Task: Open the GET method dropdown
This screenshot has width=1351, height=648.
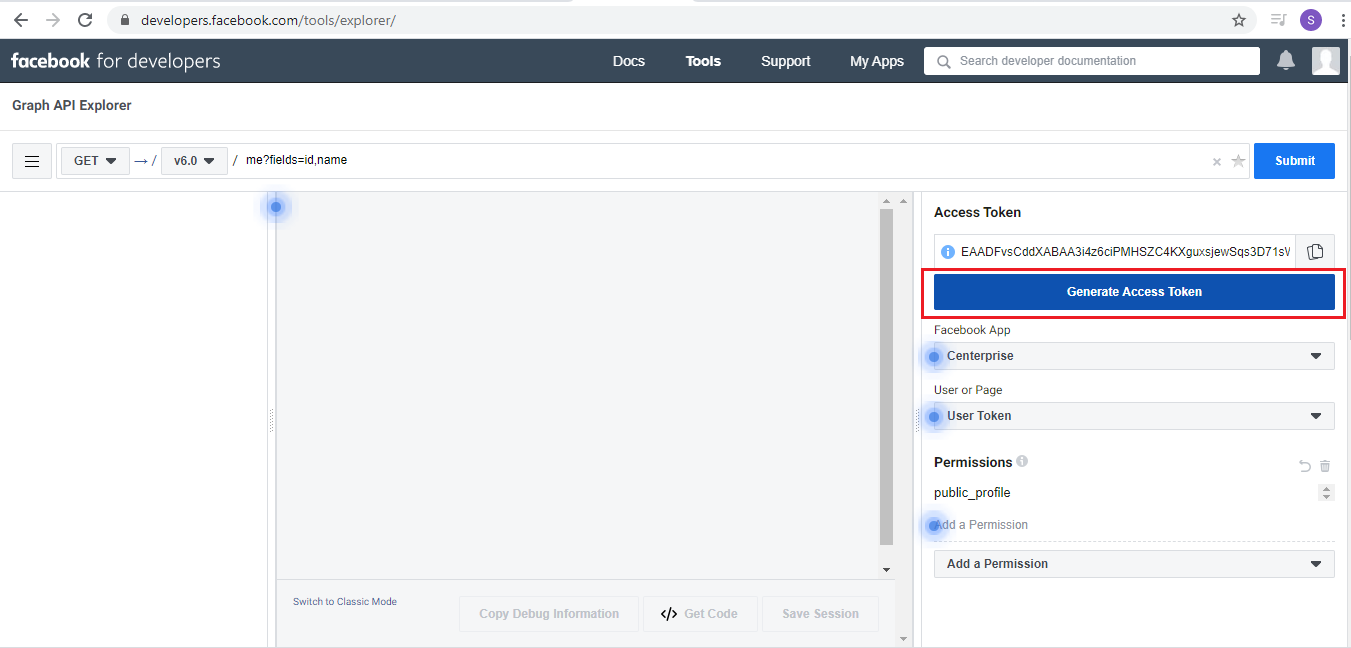Action: tap(96, 161)
